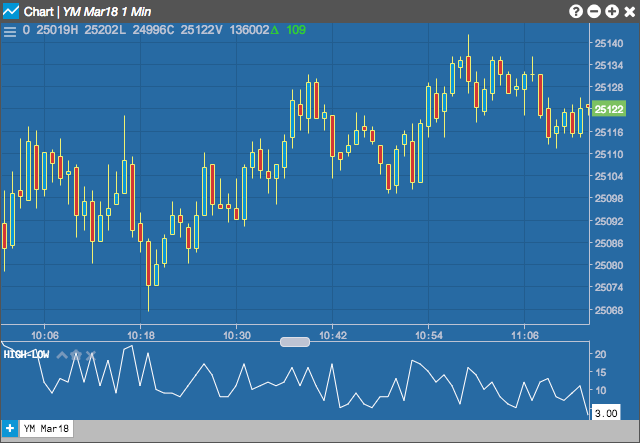
Task: Click the 25074 price axis label
Action: 609,287
